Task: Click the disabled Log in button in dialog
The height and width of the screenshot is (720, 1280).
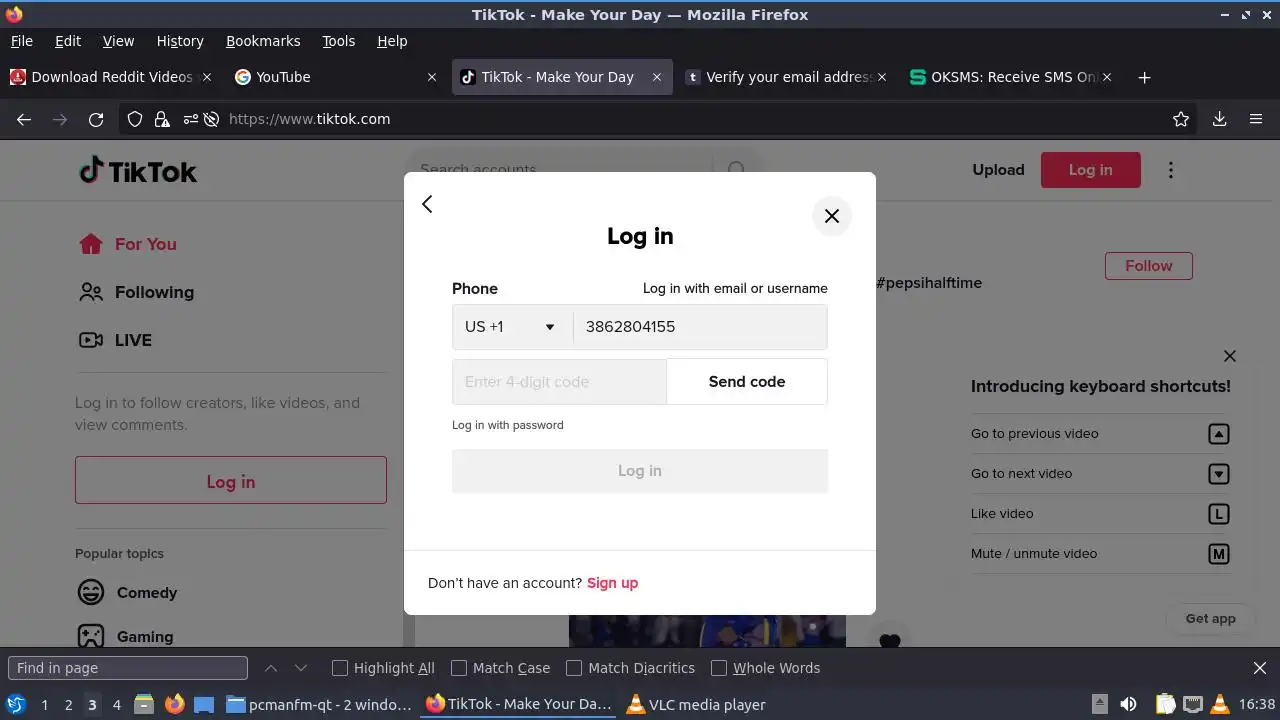Action: click(640, 471)
